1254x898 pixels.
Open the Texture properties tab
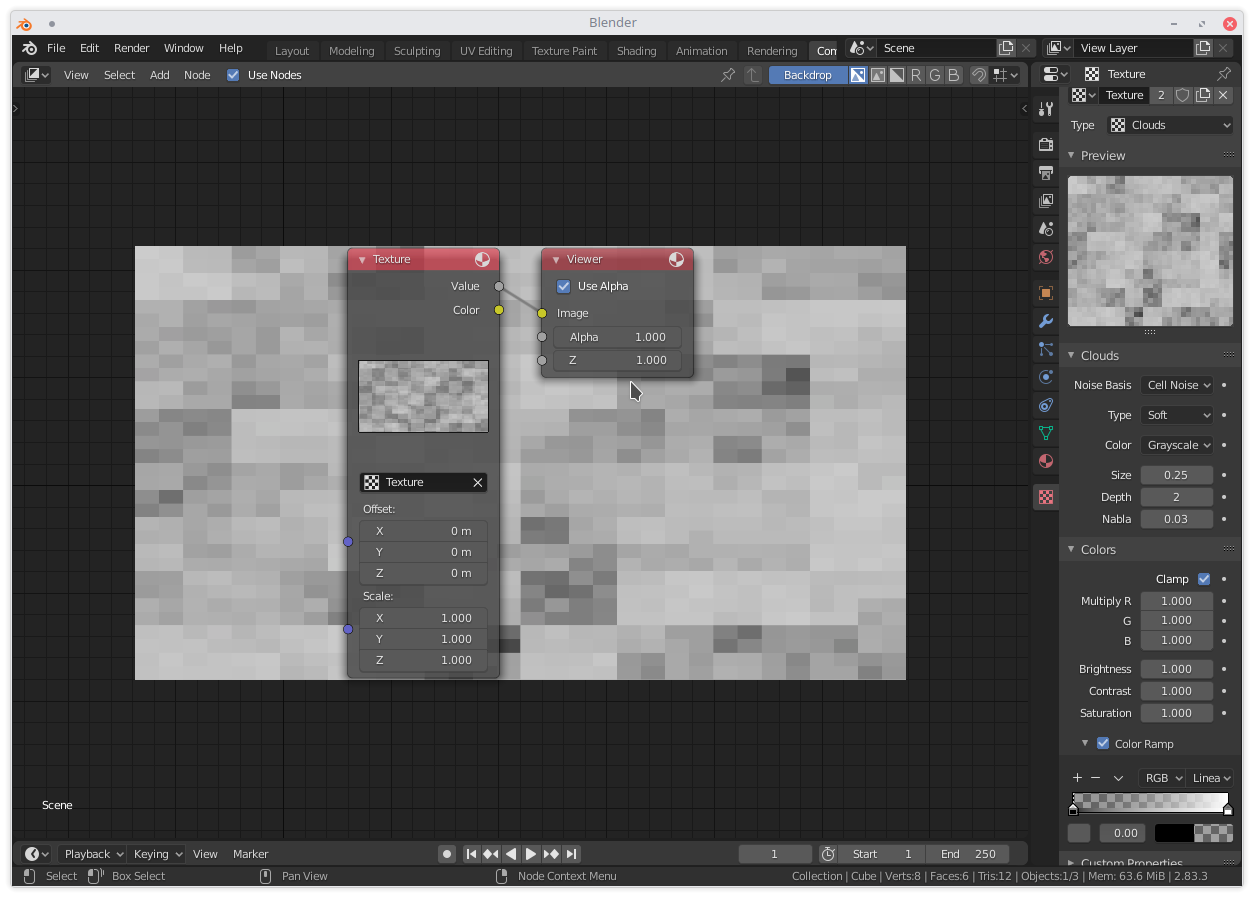pyautogui.click(x=1046, y=497)
